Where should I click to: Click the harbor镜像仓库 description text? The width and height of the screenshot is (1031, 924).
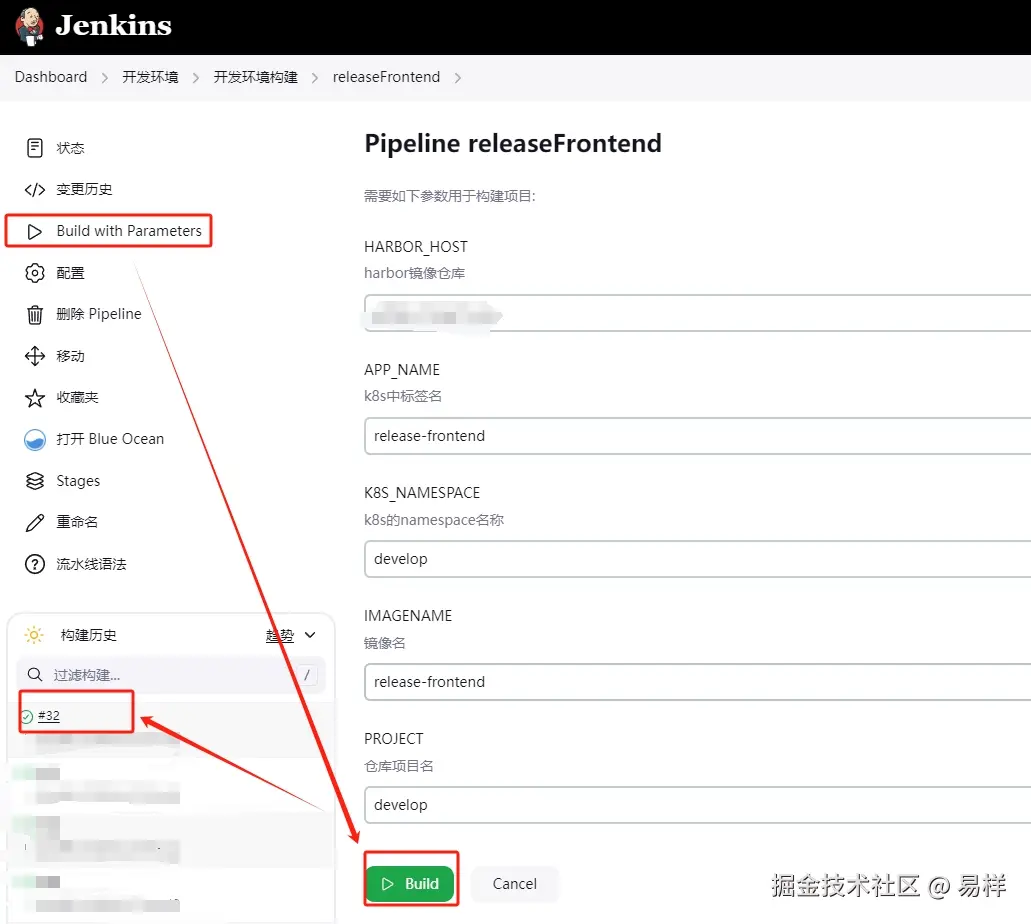coord(414,273)
